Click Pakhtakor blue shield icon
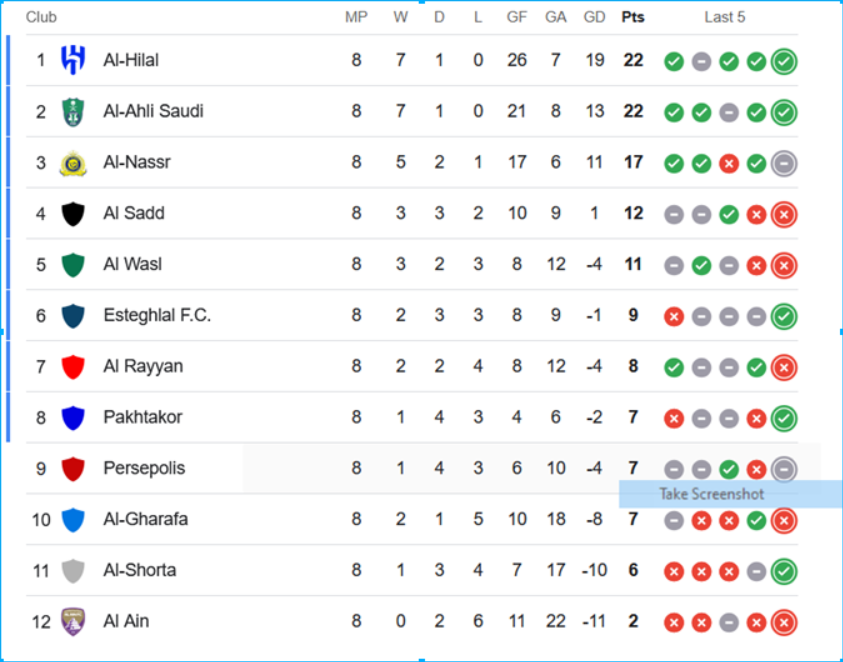 (73, 418)
